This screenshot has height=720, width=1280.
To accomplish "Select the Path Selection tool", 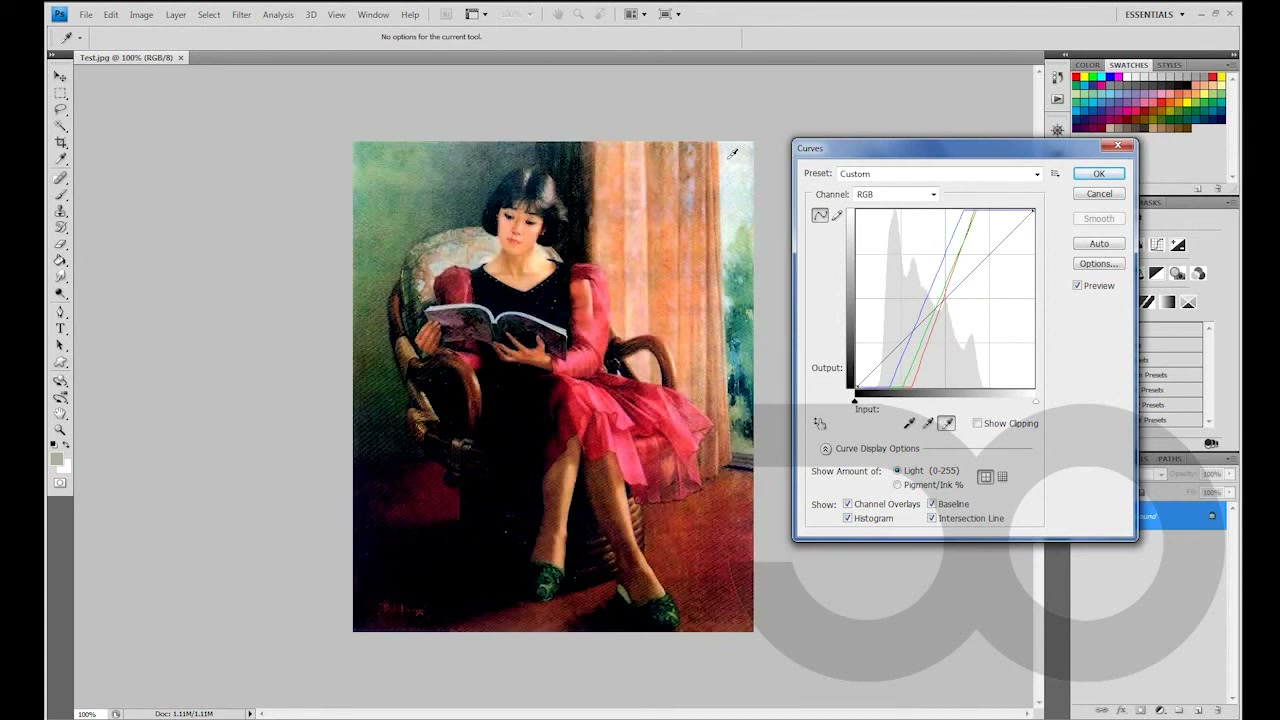I will tap(60, 346).
